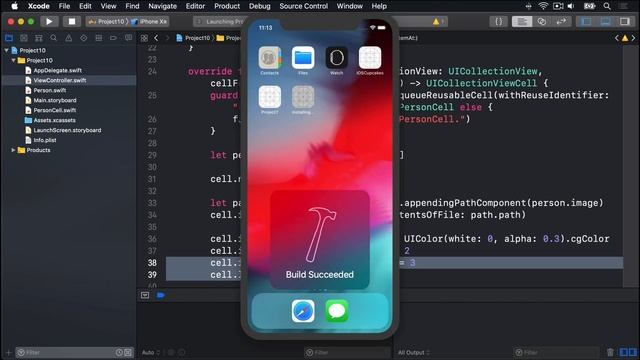Screen dimensions: 640x360
Task: Open the Auto variables scope dropdown
Action: (151, 352)
